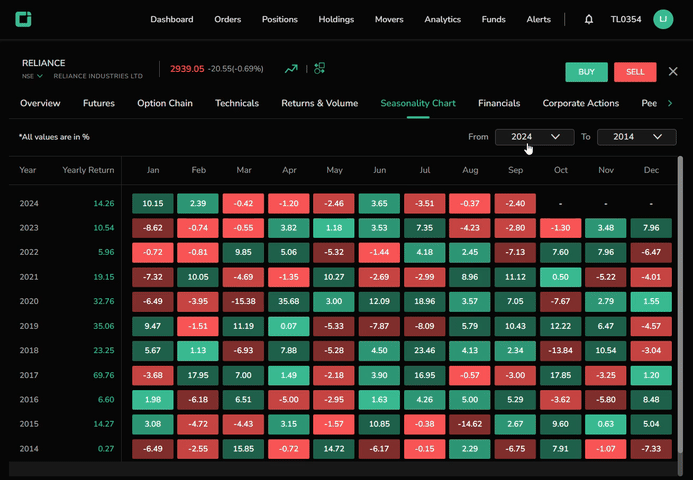
Task: Close the RELIANCE detail panel with X
Action: [673, 72]
